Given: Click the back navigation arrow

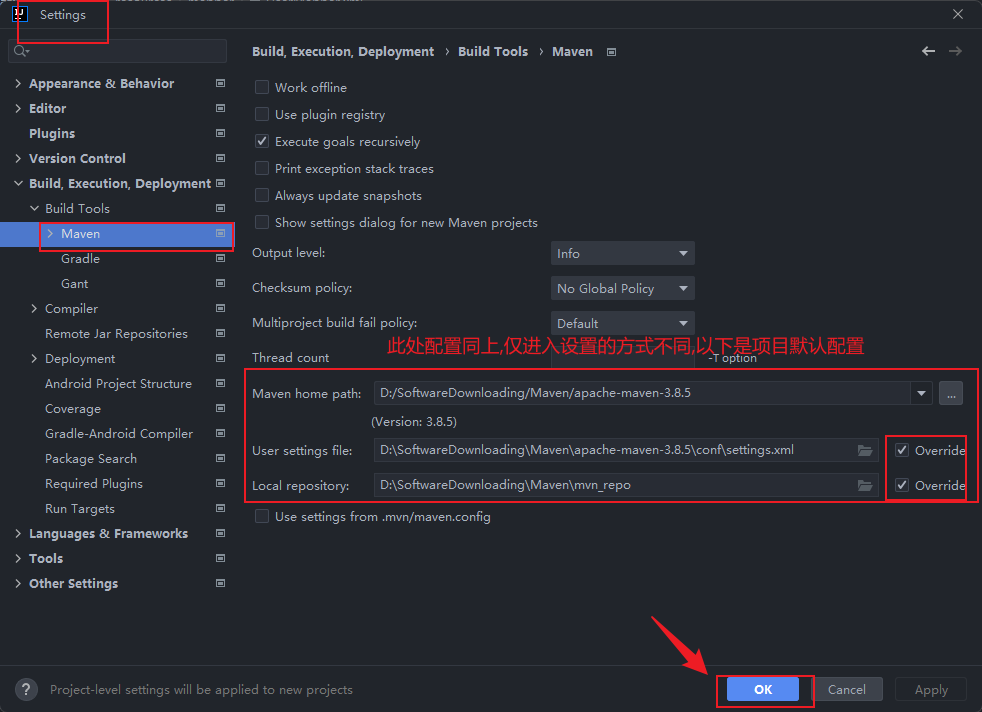Looking at the screenshot, I should point(928,51).
